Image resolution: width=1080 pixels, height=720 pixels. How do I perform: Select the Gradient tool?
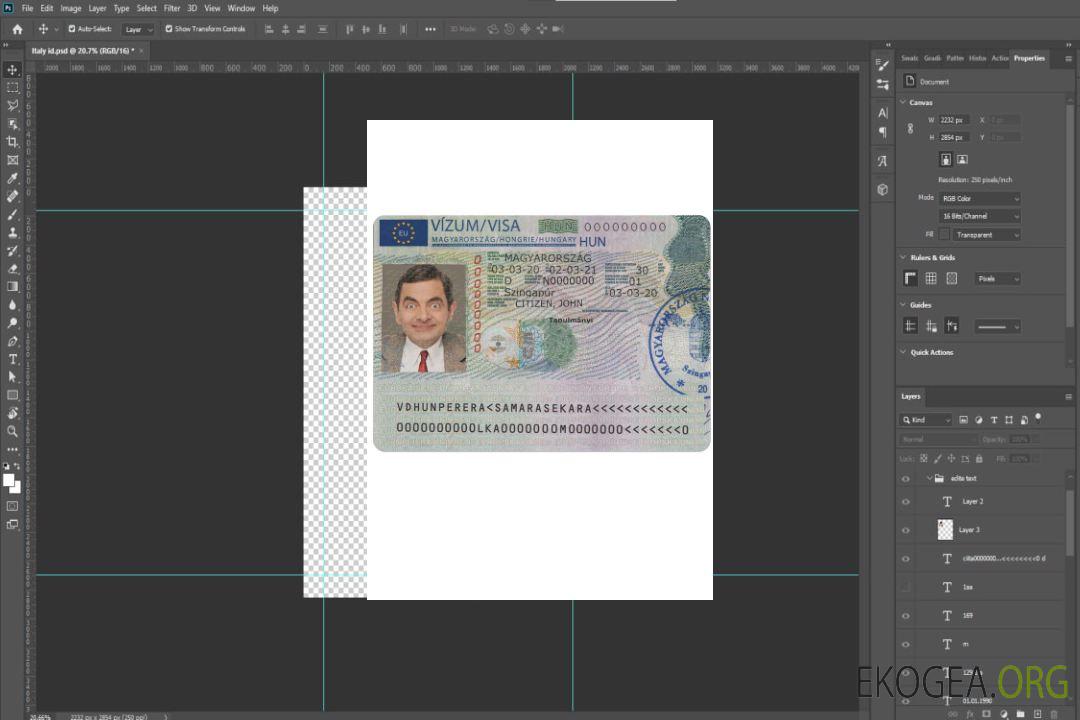coord(12,287)
